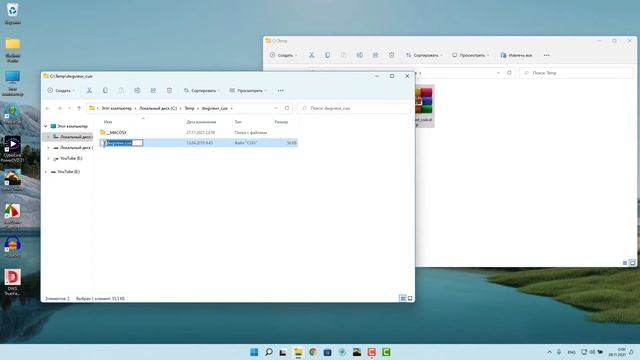Sort by Размер column header
This screenshot has width=640, height=360.
(x=281, y=122)
